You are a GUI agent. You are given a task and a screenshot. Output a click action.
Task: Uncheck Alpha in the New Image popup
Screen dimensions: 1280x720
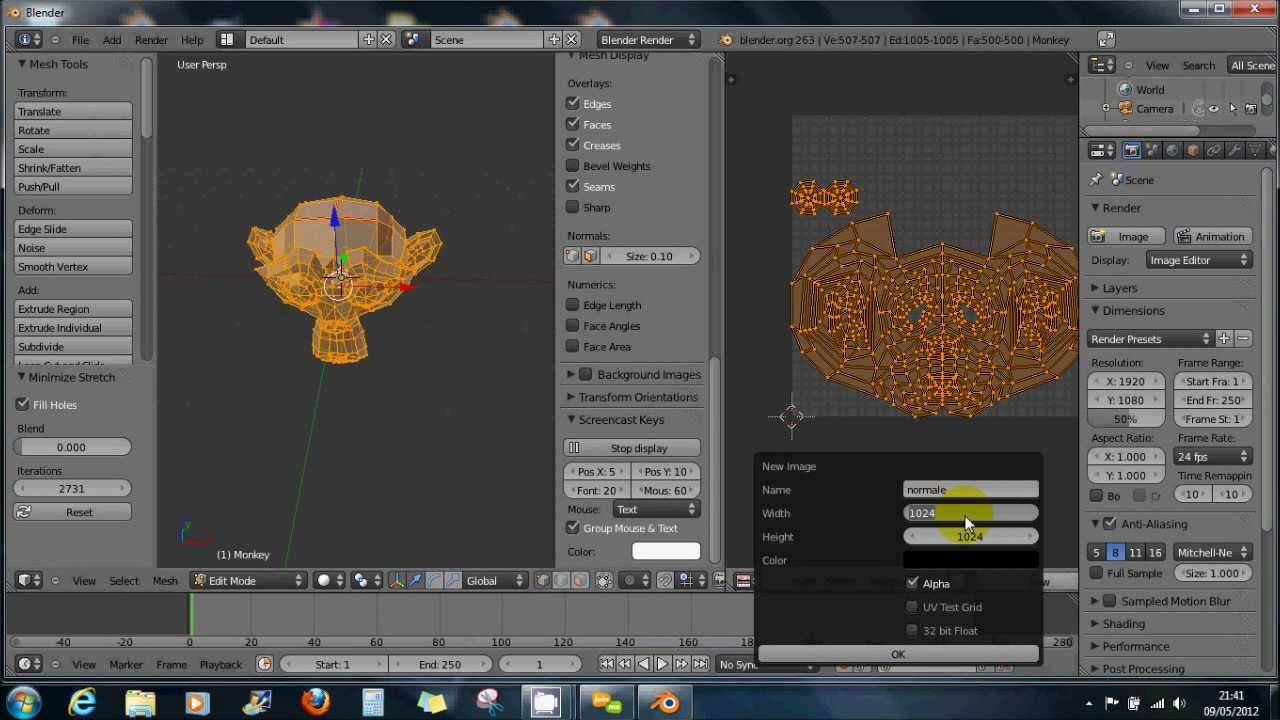tap(912, 583)
